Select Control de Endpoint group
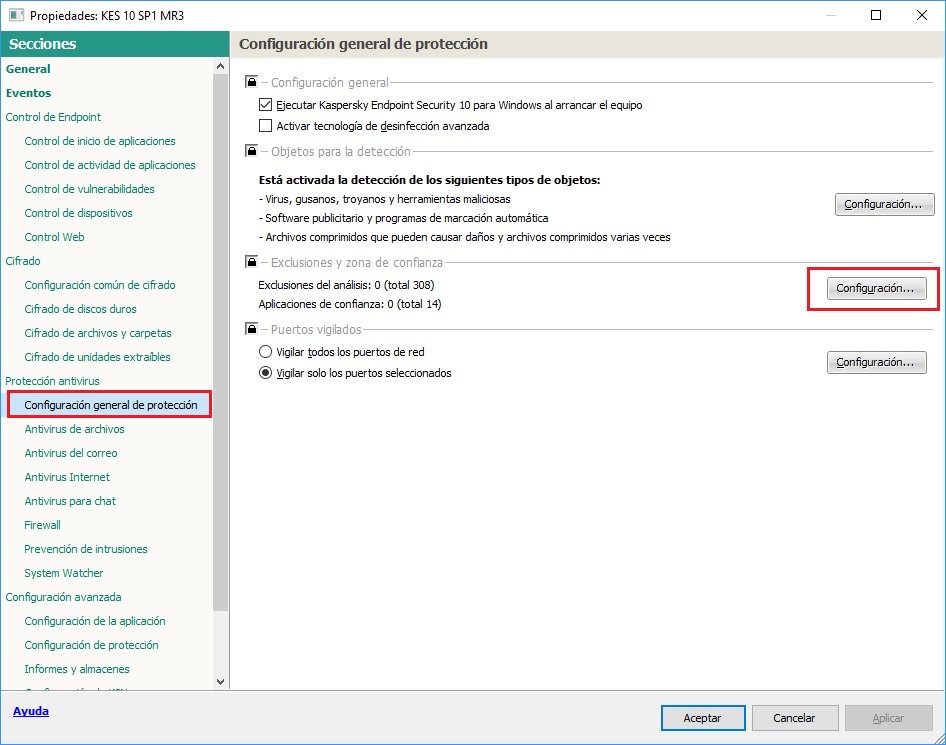Viewport: 946px width, 745px height. (x=53, y=117)
